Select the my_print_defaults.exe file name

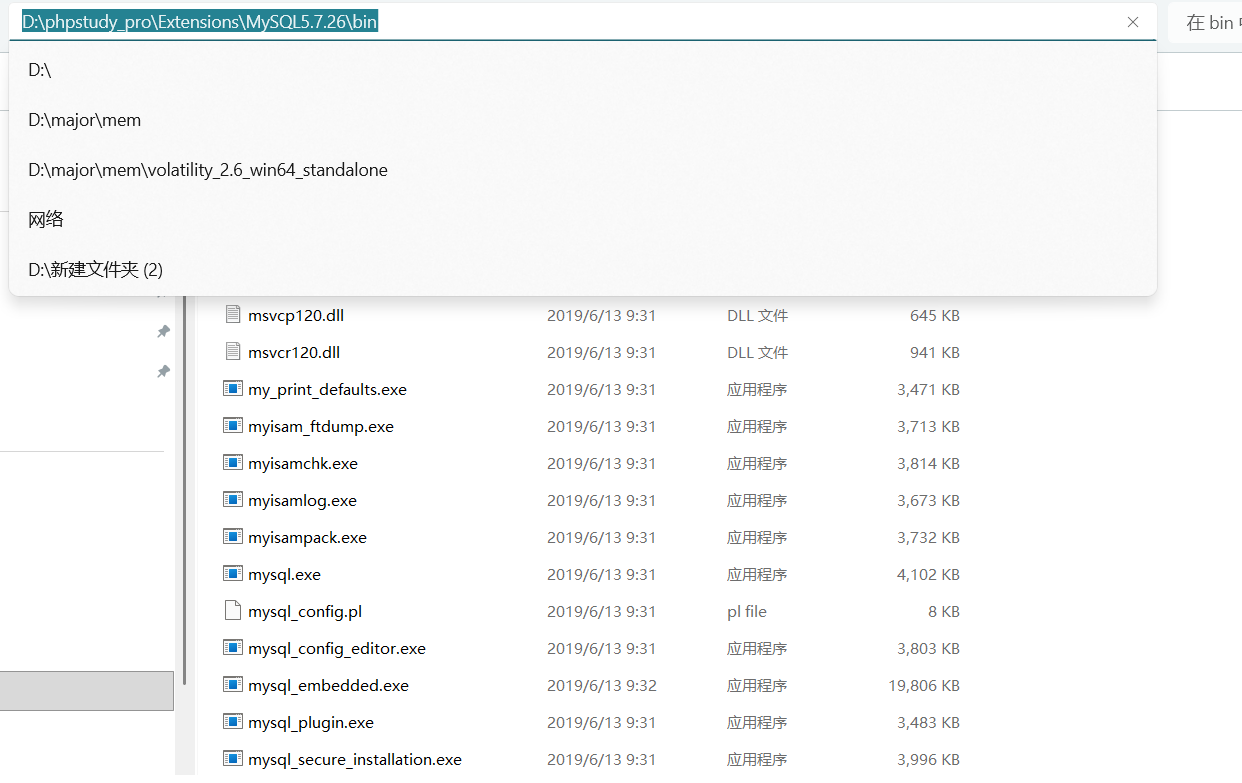coord(327,389)
